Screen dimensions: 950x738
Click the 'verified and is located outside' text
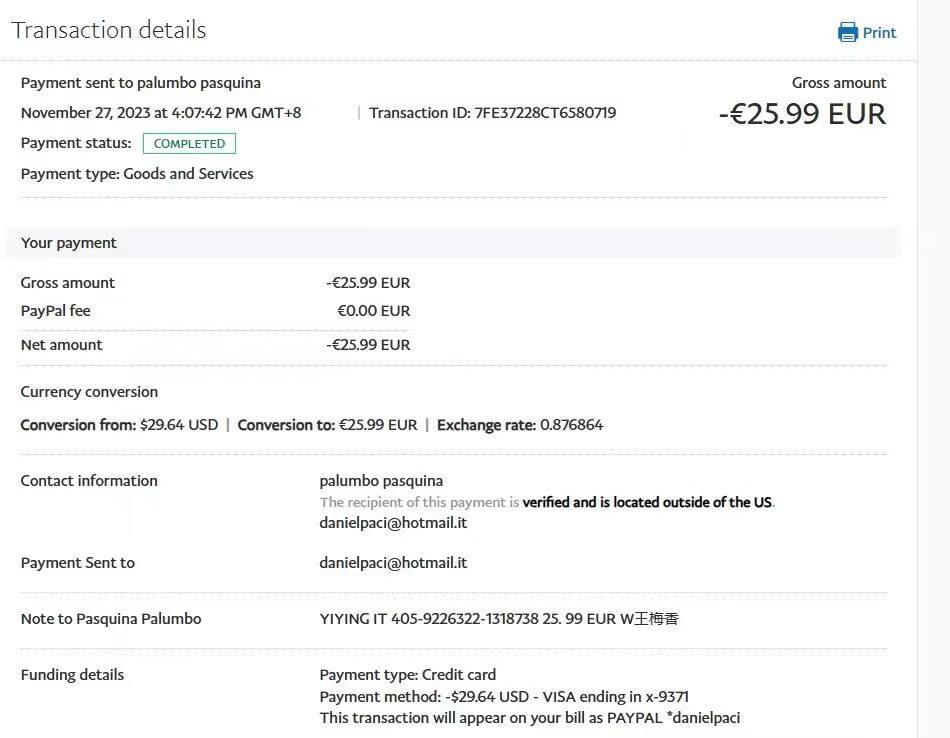647,502
